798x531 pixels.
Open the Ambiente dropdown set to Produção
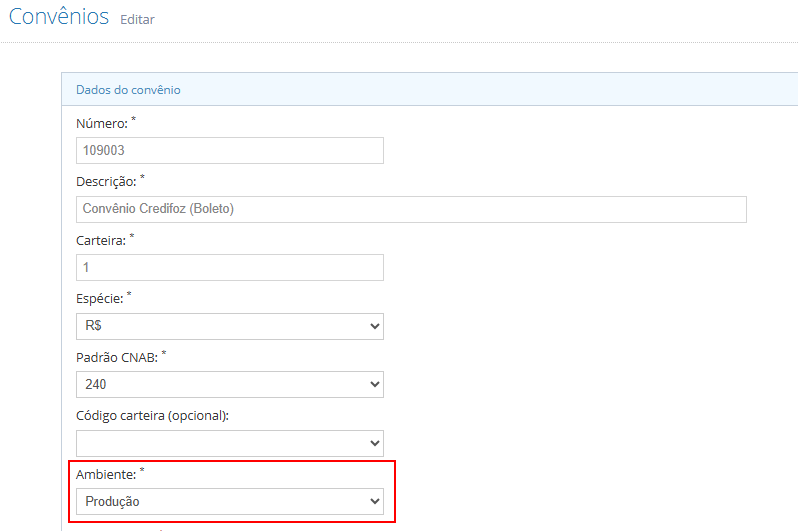pos(230,501)
